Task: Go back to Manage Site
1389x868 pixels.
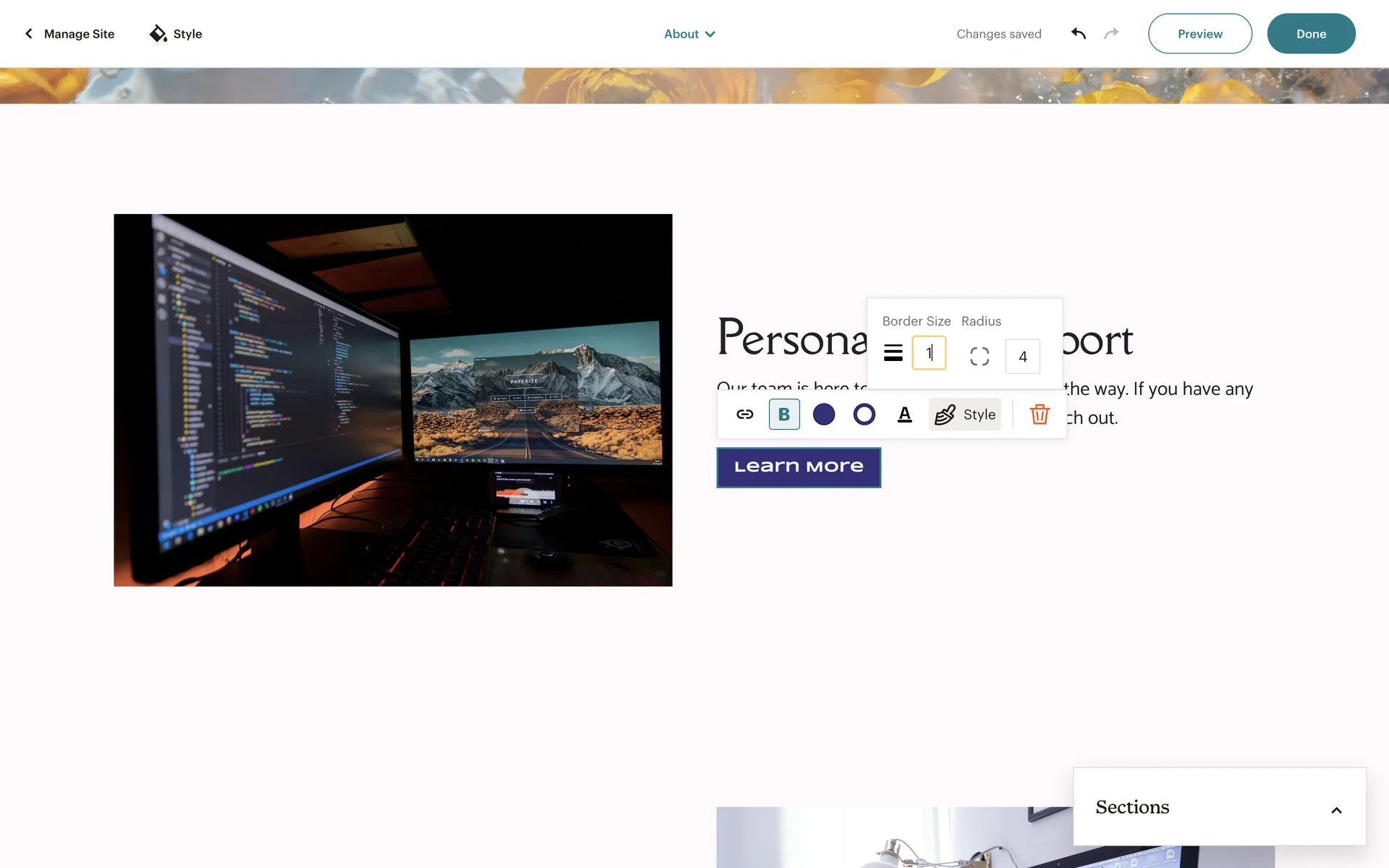Action: point(69,34)
